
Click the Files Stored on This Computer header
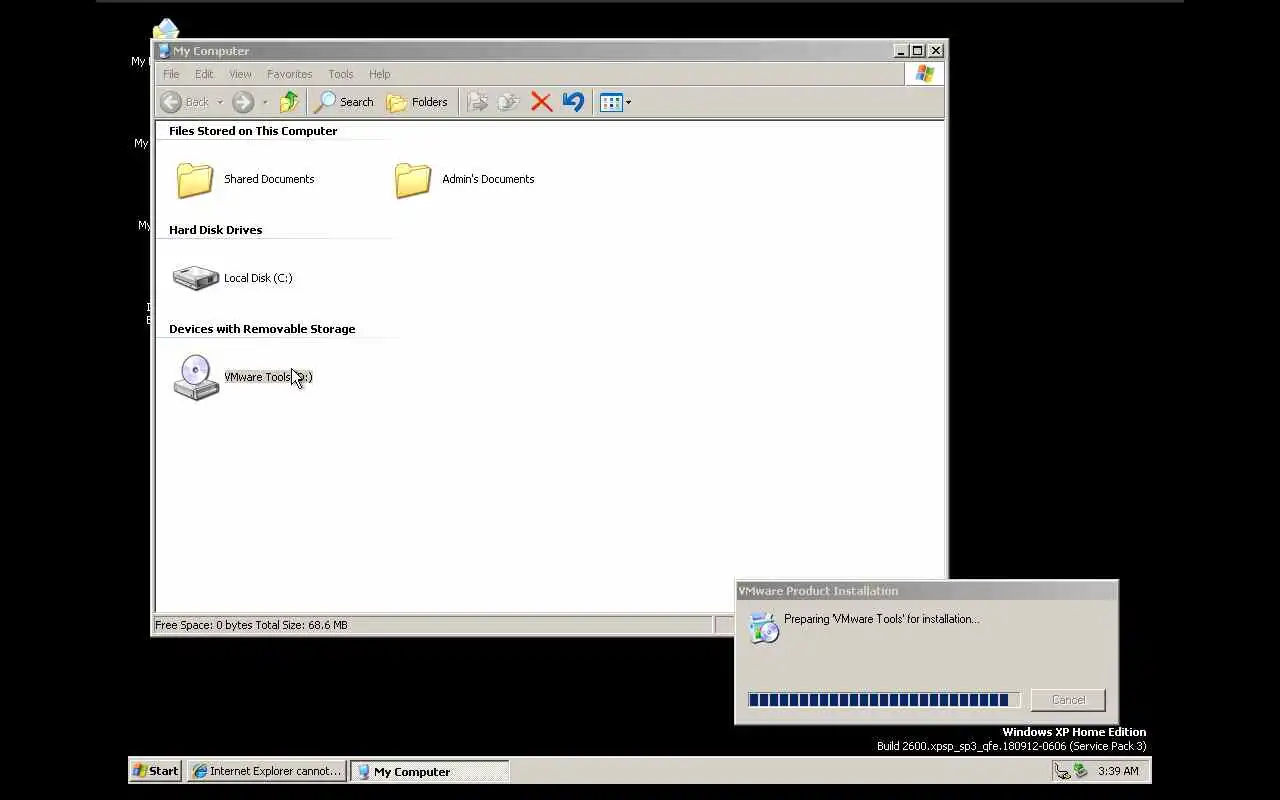(x=253, y=131)
